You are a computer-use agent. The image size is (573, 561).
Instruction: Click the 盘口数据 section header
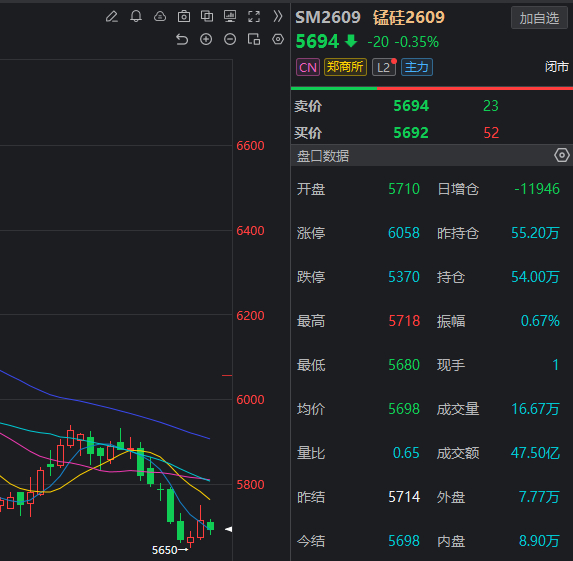432,156
